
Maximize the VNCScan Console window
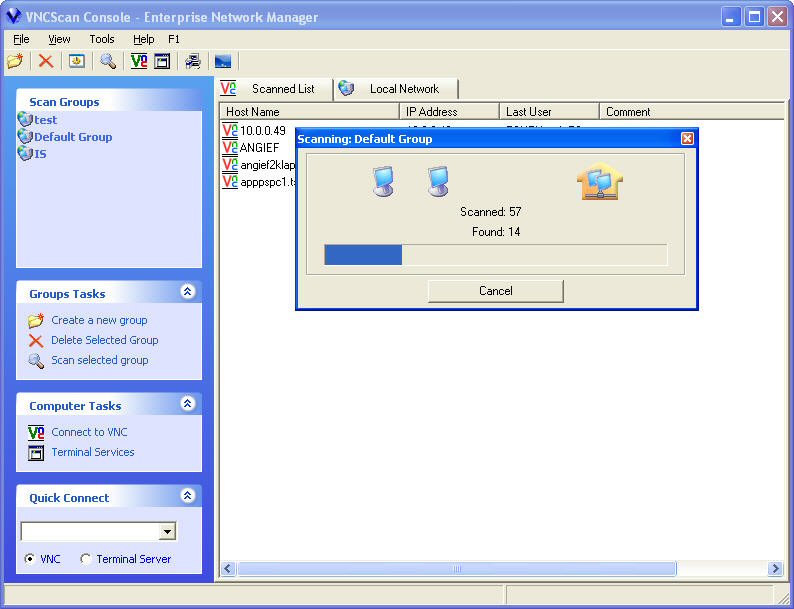(x=754, y=17)
